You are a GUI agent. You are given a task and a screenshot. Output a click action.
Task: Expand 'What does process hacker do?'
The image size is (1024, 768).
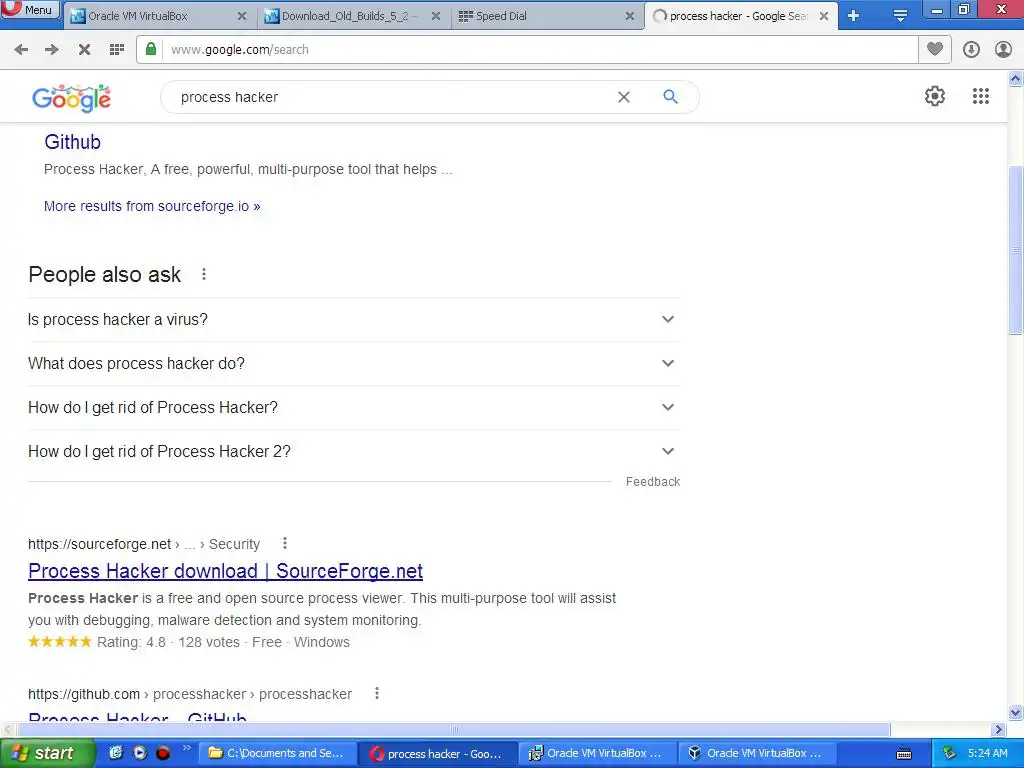(x=354, y=363)
